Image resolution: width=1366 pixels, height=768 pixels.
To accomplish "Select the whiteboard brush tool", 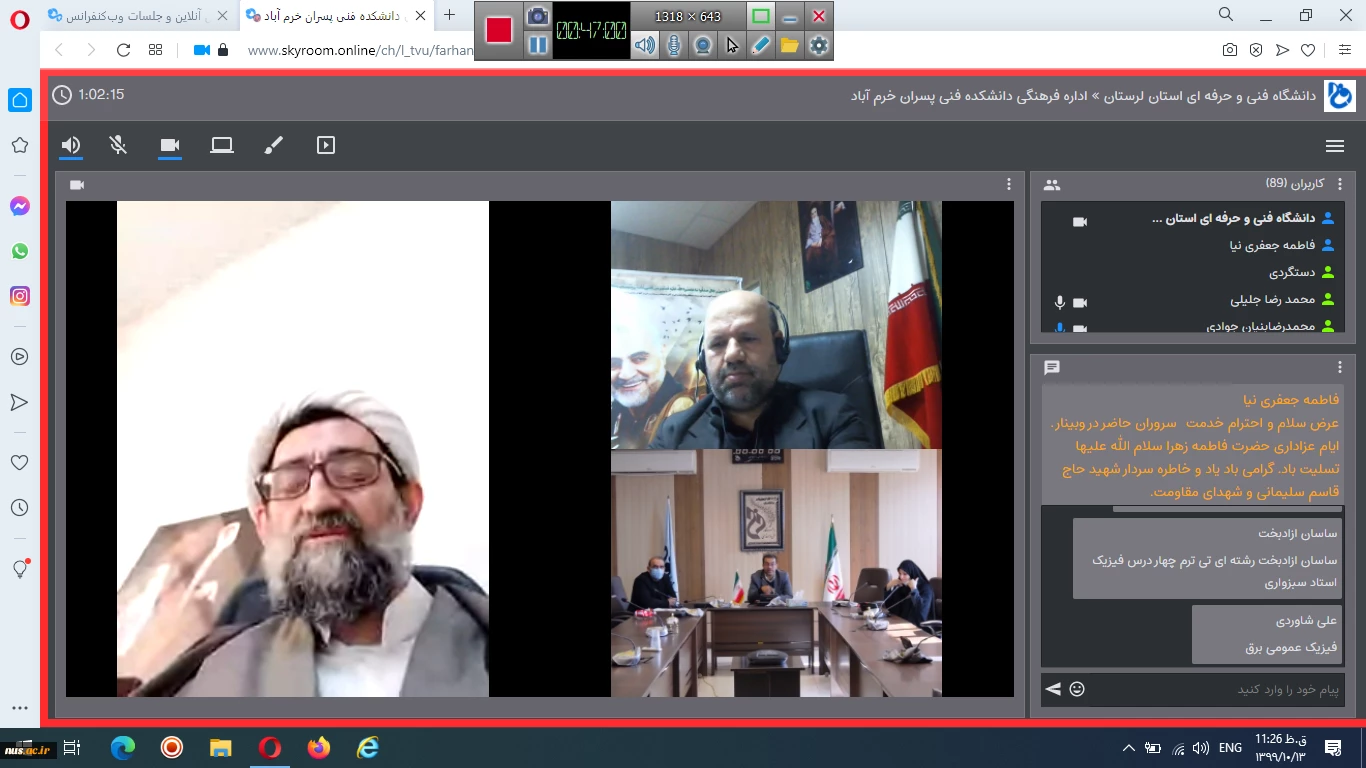I will 273,146.
